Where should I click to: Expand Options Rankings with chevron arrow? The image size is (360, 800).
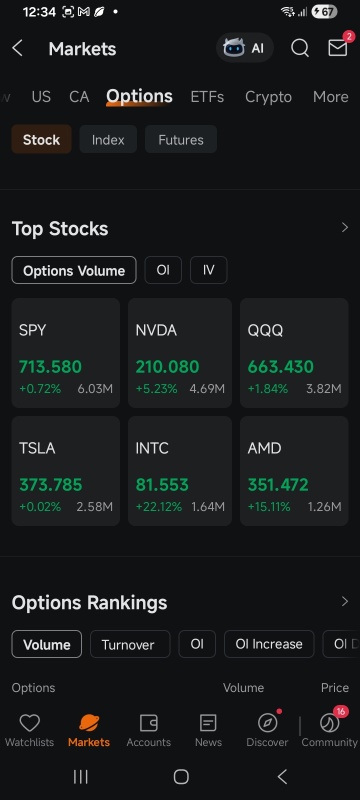345,602
